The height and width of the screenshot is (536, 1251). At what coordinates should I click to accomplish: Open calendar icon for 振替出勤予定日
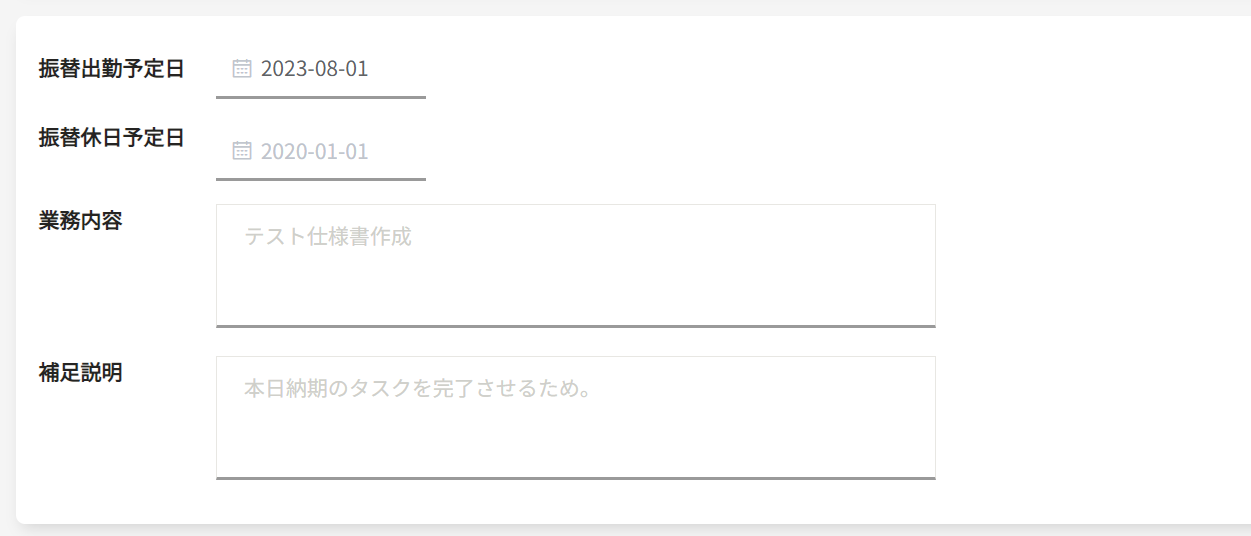tap(241, 69)
